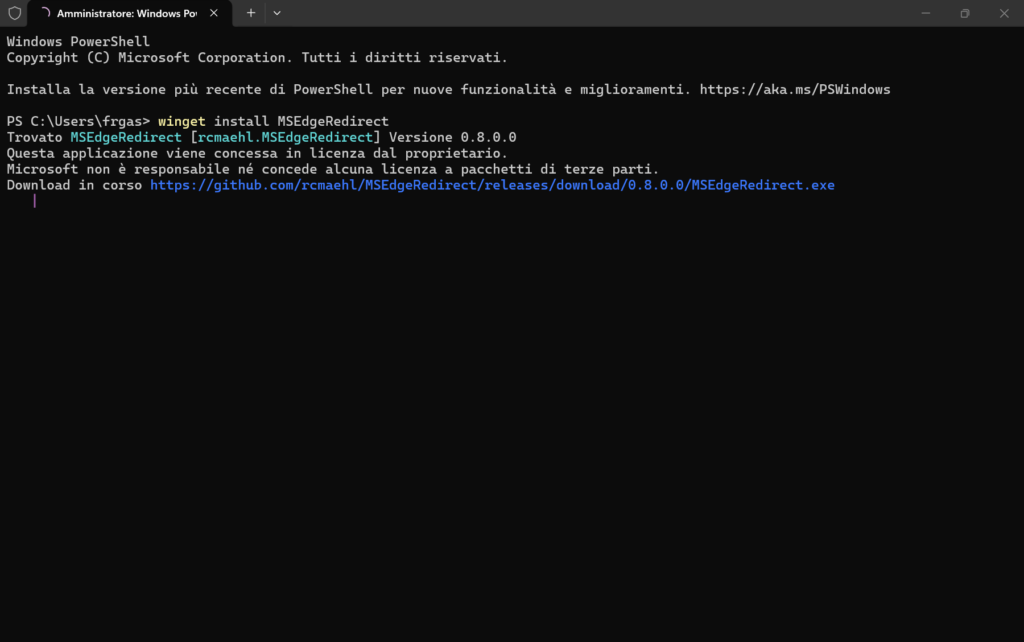Click the 'Microsoft non è responsabile' line
The image size is (1024, 642).
point(333,169)
